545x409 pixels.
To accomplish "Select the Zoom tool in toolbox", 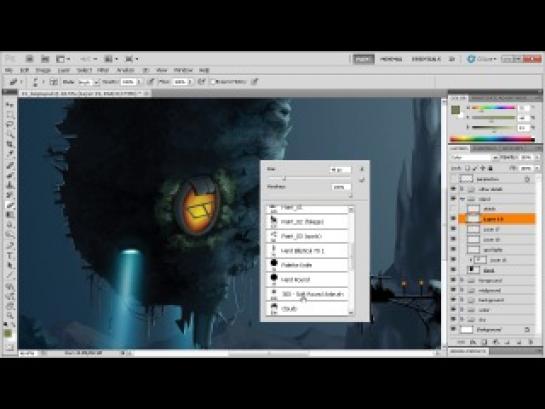I will (x=9, y=316).
